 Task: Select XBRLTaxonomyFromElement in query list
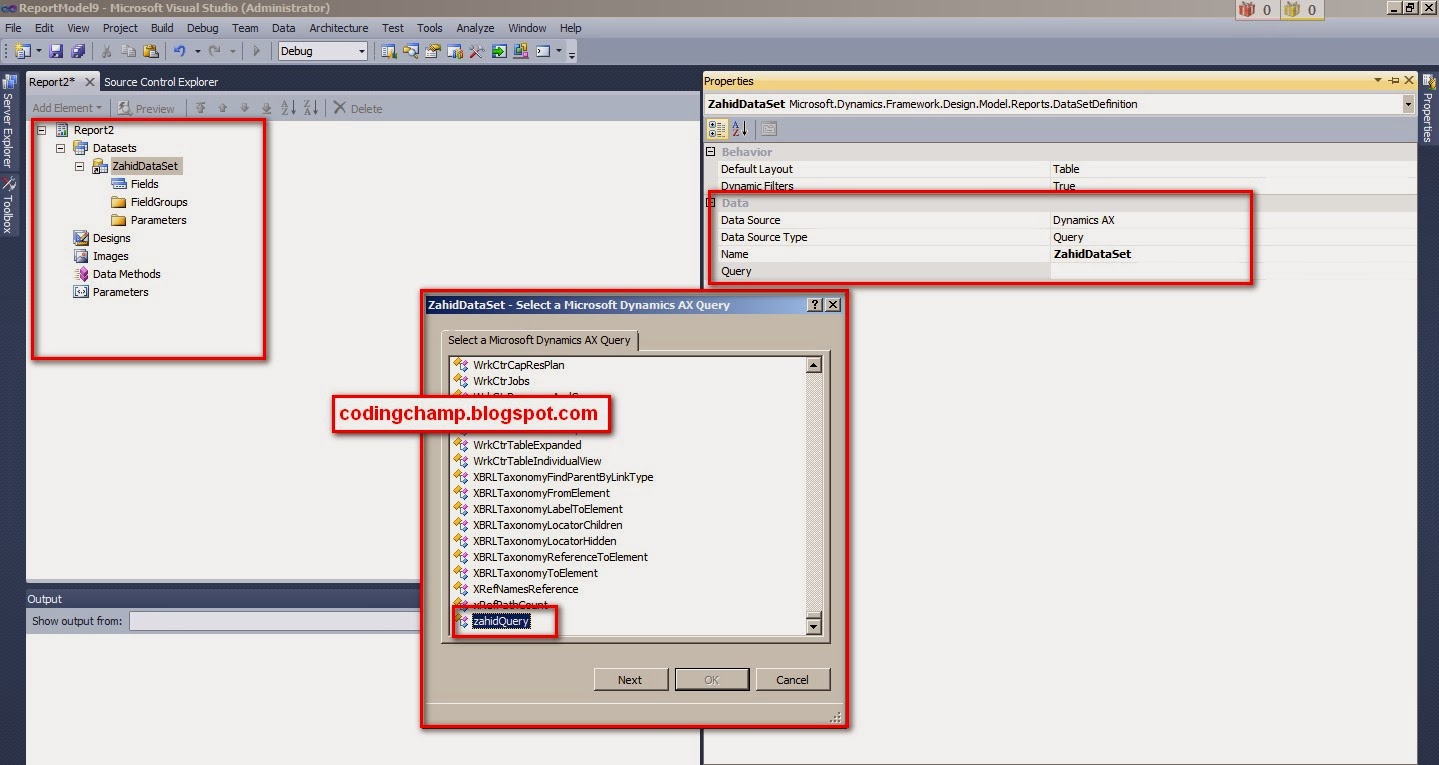click(x=541, y=493)
